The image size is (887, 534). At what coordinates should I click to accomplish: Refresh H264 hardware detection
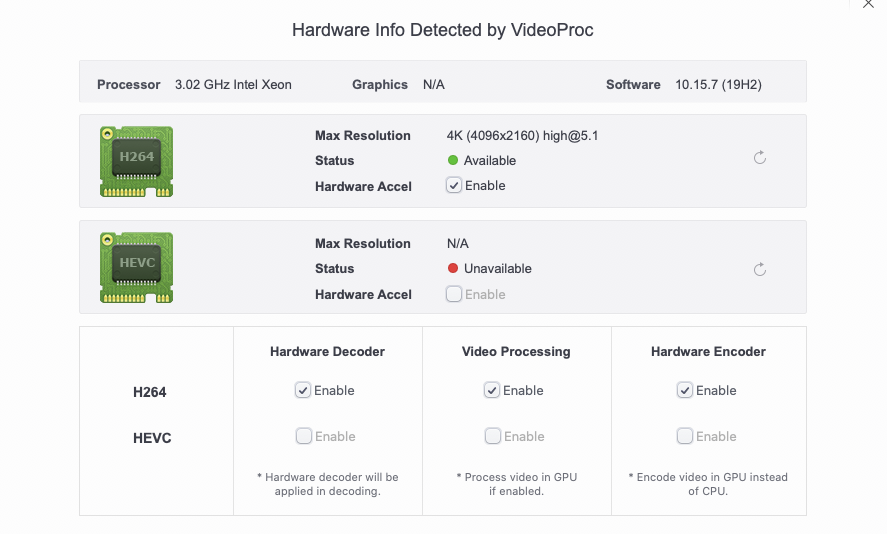pos(760,158)
